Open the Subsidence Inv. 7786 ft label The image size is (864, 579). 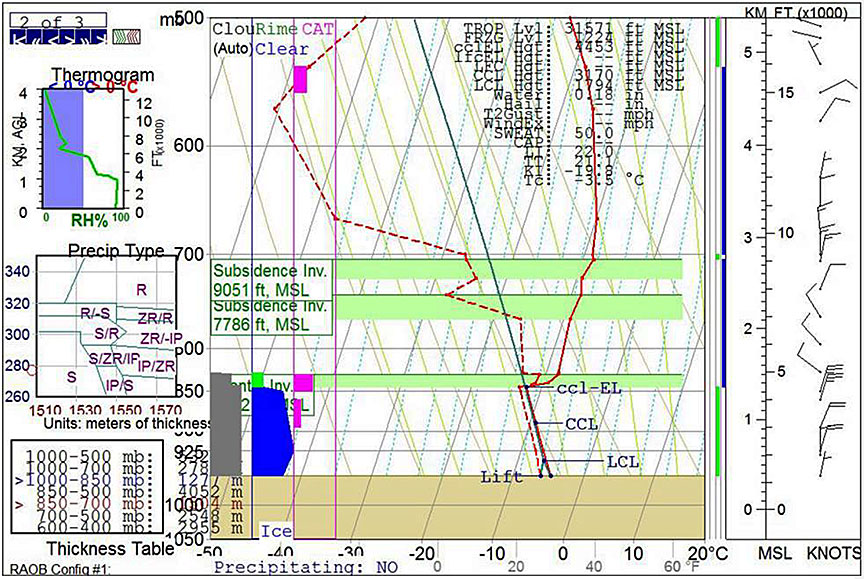click(x=271, y=315)
